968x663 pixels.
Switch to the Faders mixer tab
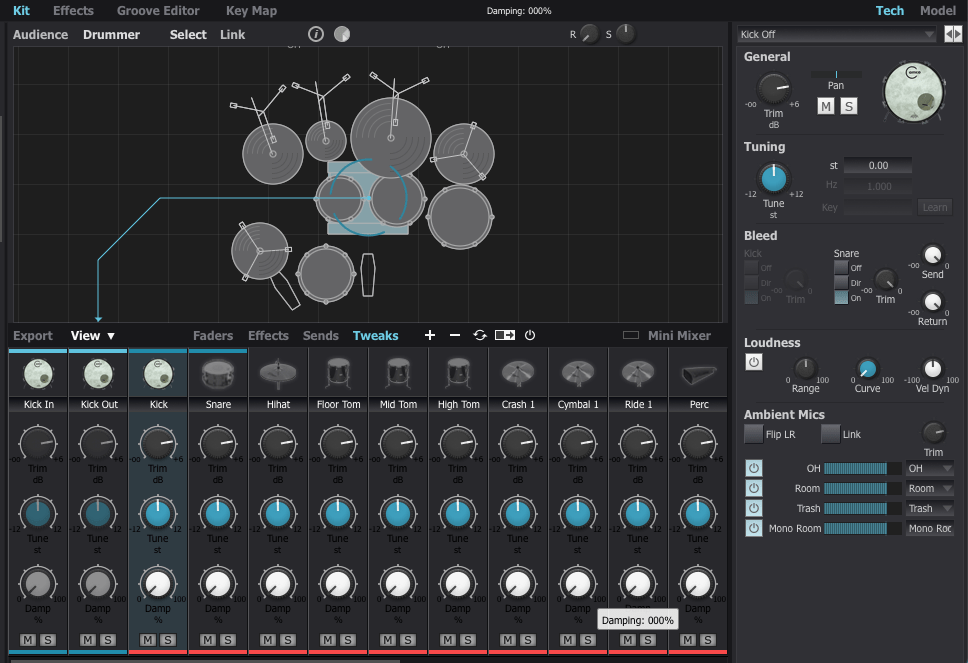[213, 336]
